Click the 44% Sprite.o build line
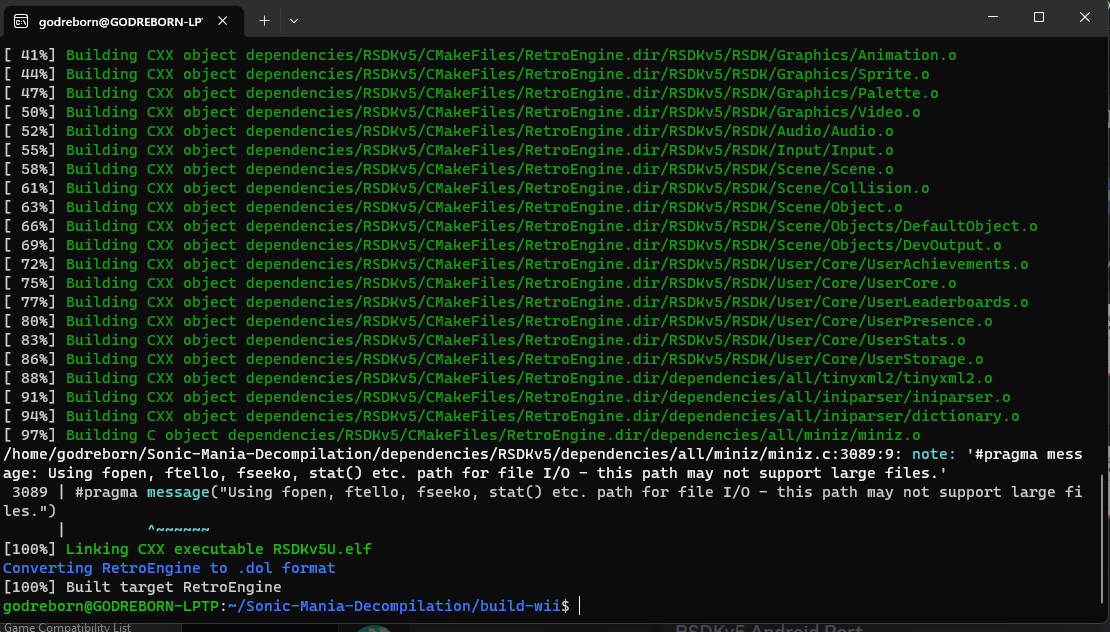1110x632 pixels. 467,74
